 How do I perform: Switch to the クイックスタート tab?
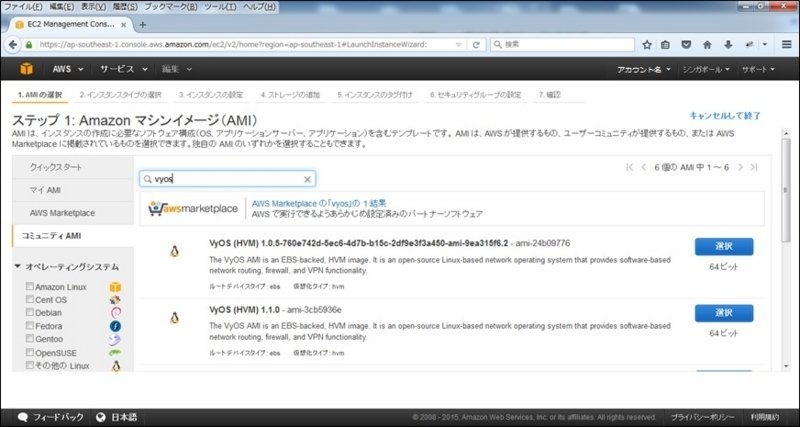pos(69,167)
